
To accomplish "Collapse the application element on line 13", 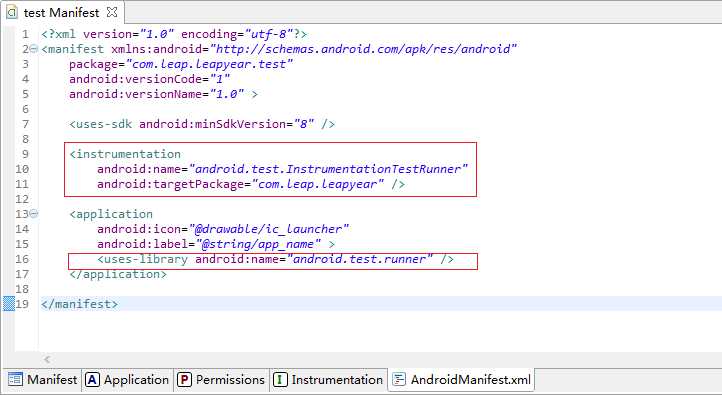I will point(34,214).
